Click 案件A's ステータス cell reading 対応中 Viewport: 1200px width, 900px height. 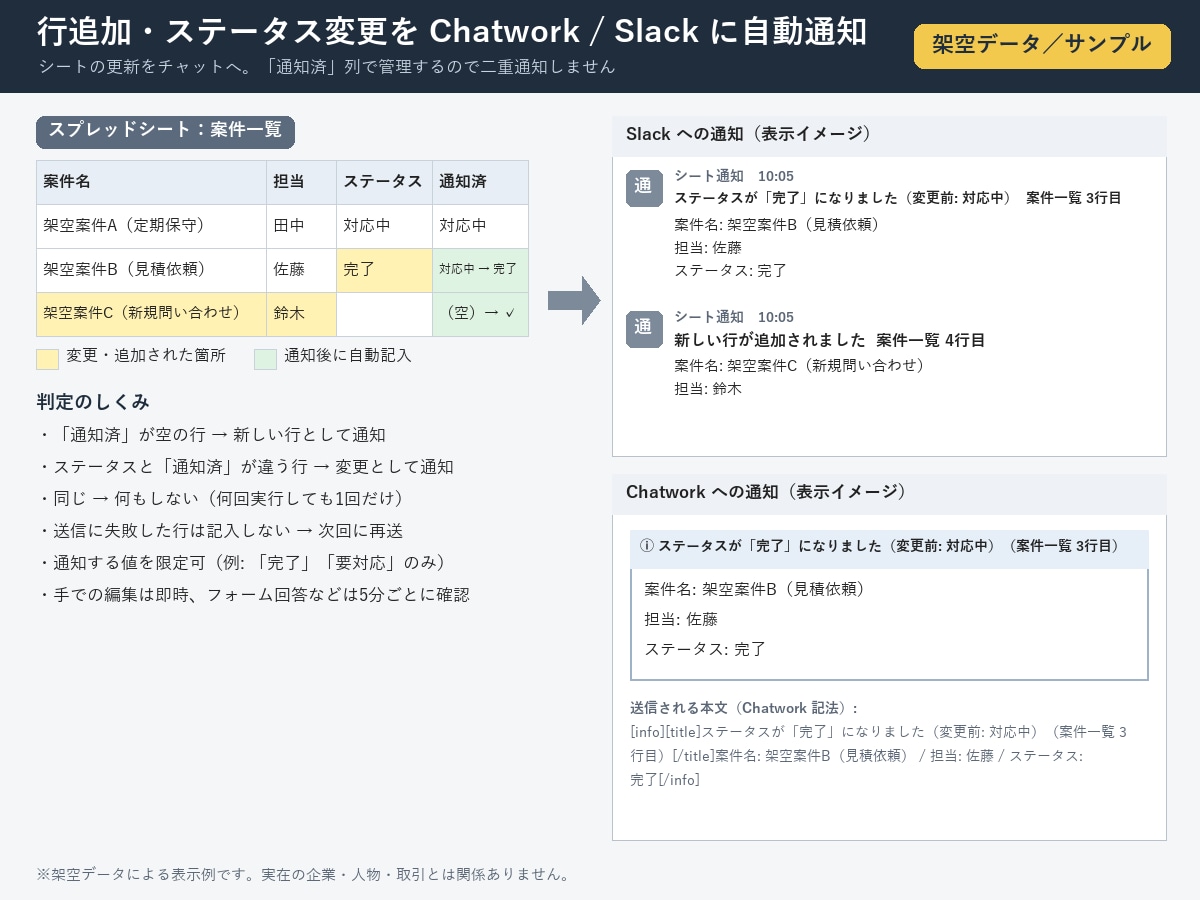pos(384,226)
